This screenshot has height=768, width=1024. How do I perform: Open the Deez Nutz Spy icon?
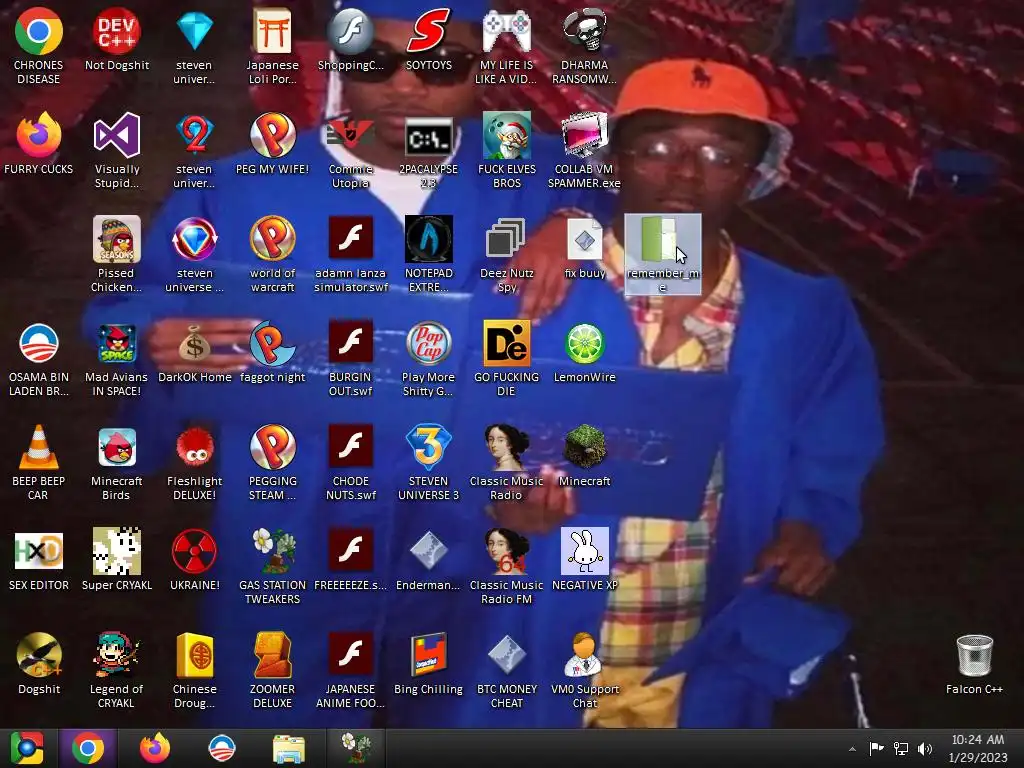(x=507, y=240)
